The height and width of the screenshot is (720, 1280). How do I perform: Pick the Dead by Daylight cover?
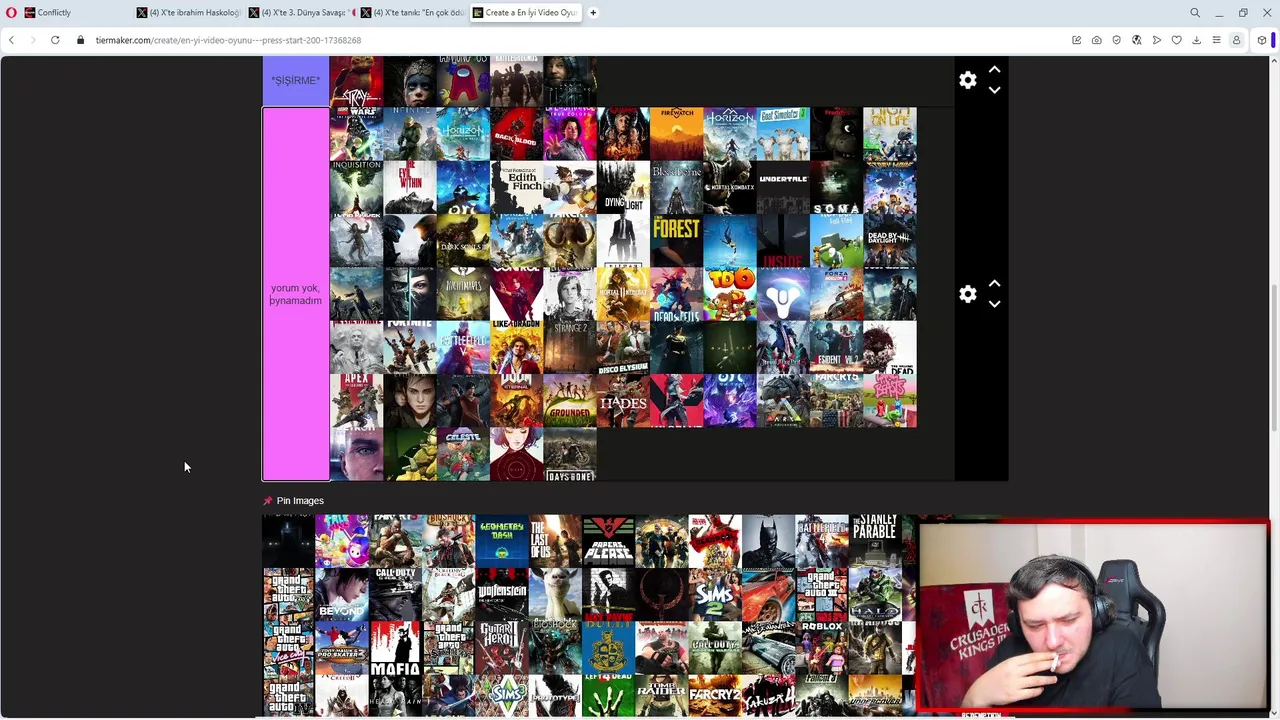pos(890,240)
